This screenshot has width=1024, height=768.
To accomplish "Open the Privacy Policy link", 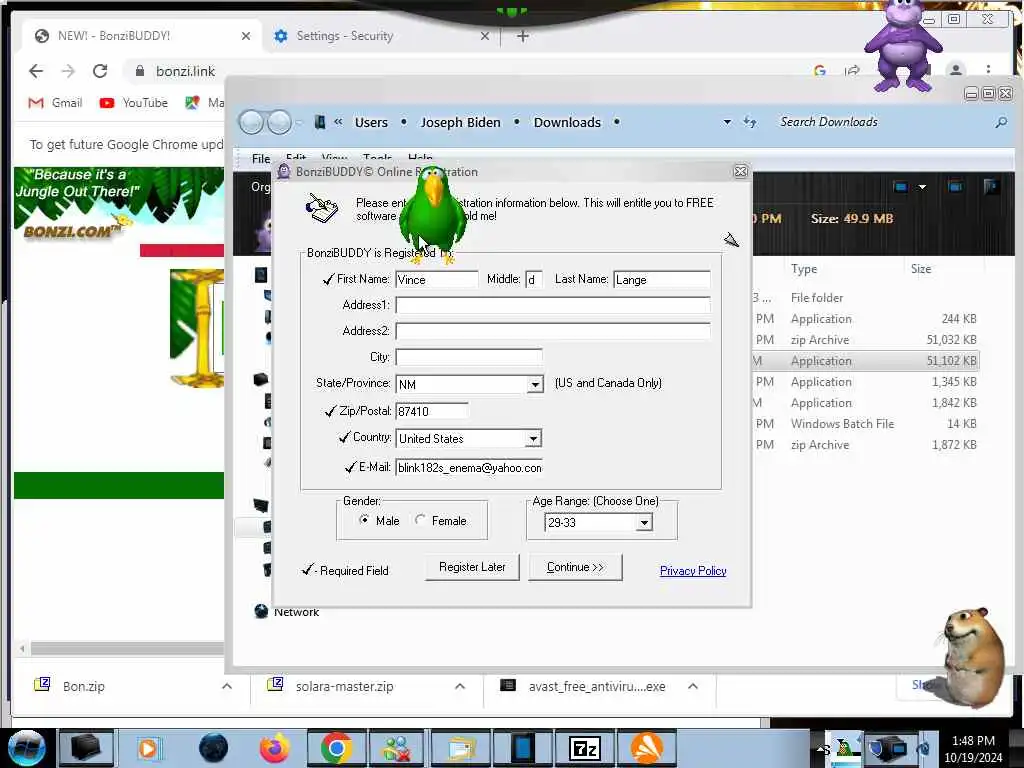I will 693,571.
